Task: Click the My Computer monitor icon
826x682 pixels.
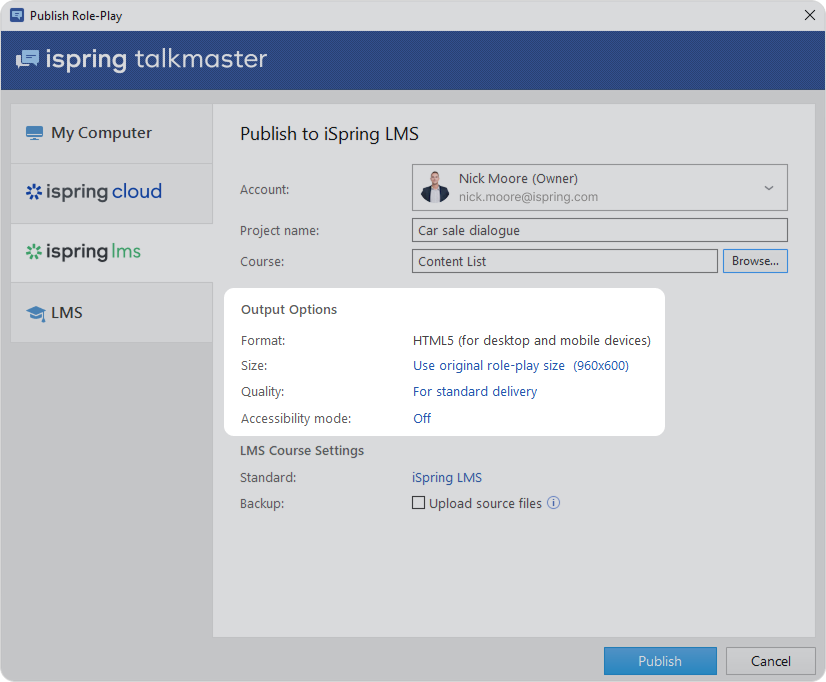Action: coord(35,133)
